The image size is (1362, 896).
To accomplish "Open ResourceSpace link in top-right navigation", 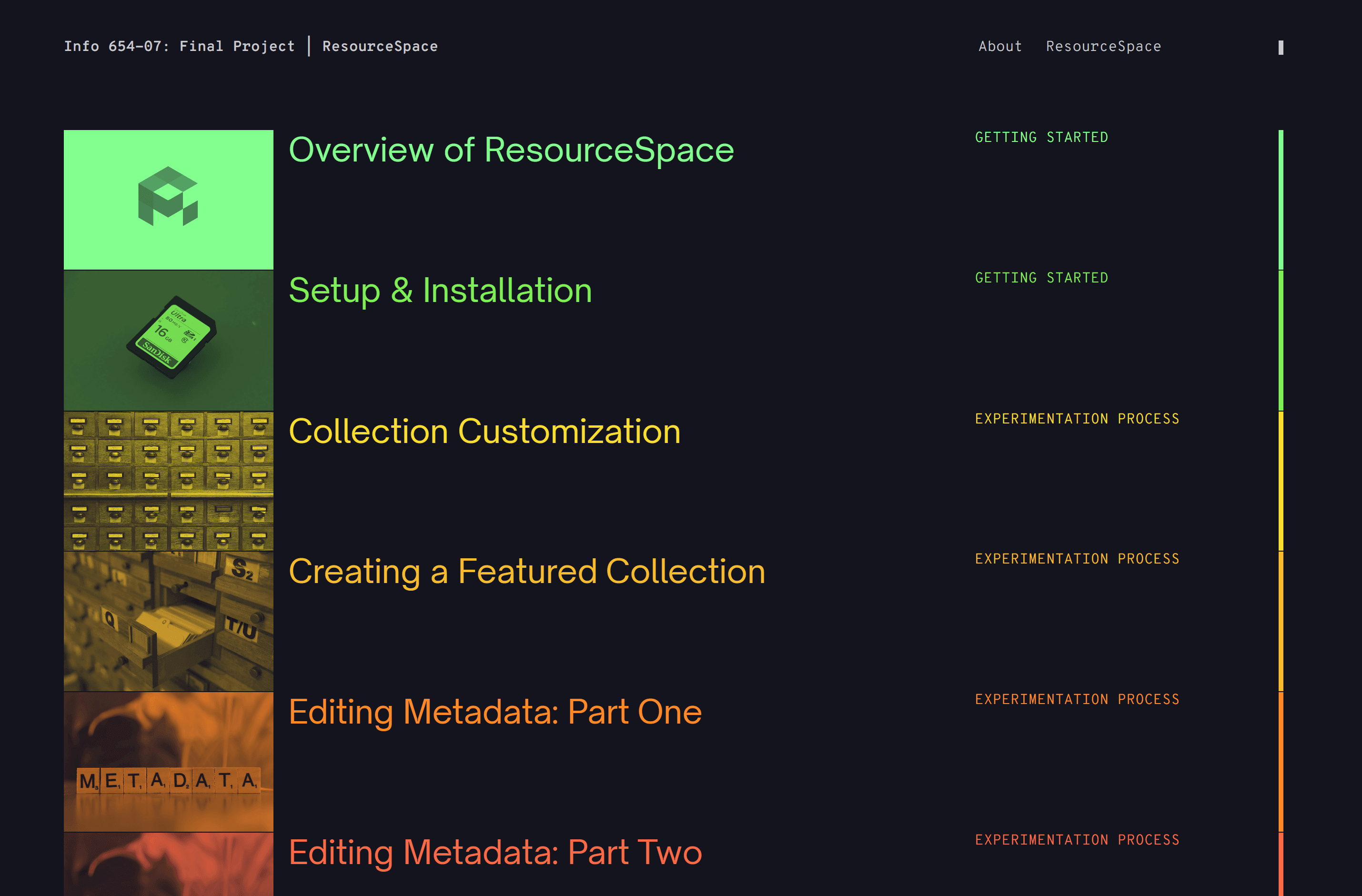I will click(x=1103, y=46).
